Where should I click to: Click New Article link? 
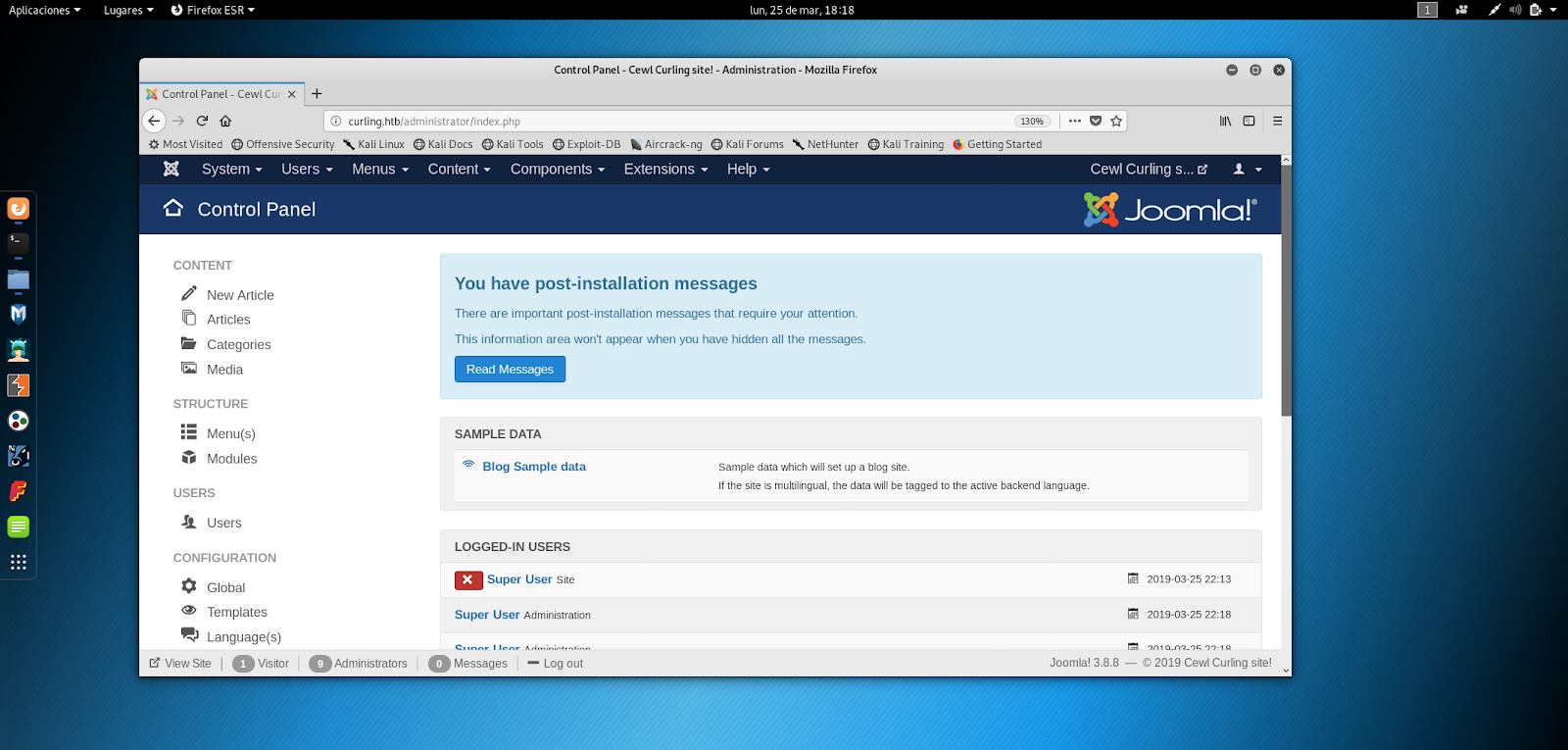[240, 295]
